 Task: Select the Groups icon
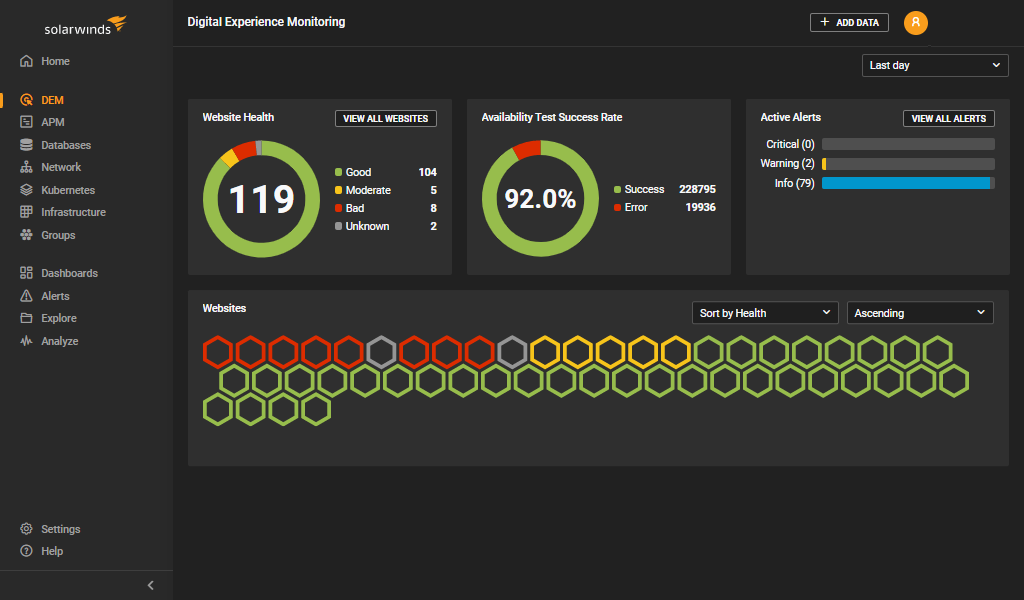pos(25,234)
